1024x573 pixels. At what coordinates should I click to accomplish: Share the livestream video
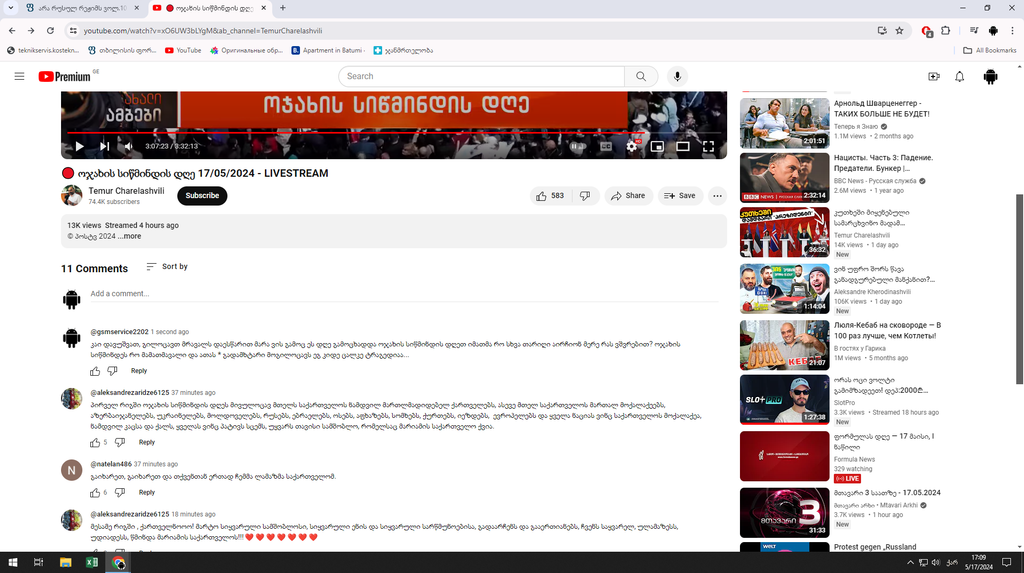[x=628, y=195]
